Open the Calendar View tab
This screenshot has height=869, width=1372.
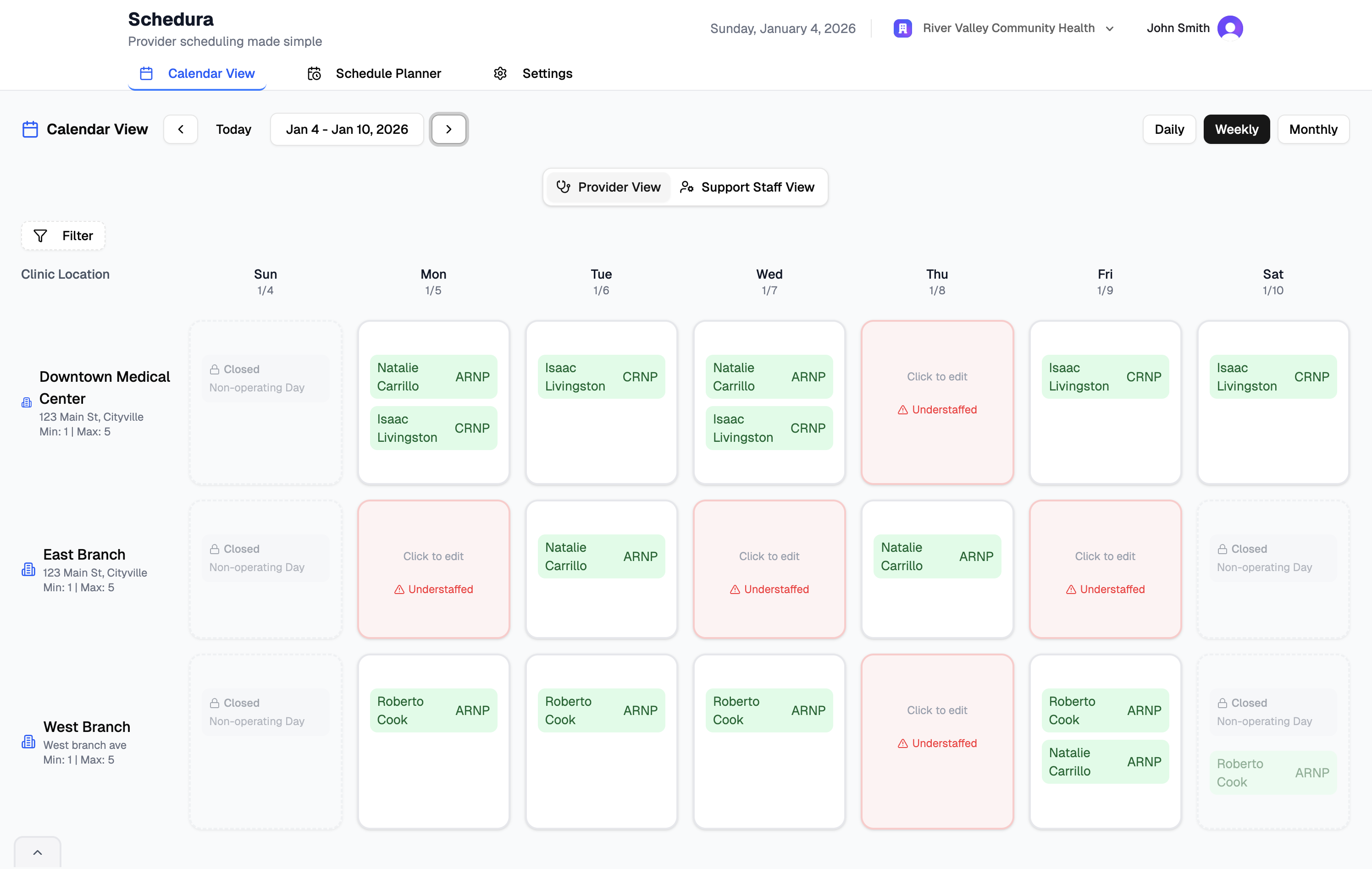[x=197, y=73]
